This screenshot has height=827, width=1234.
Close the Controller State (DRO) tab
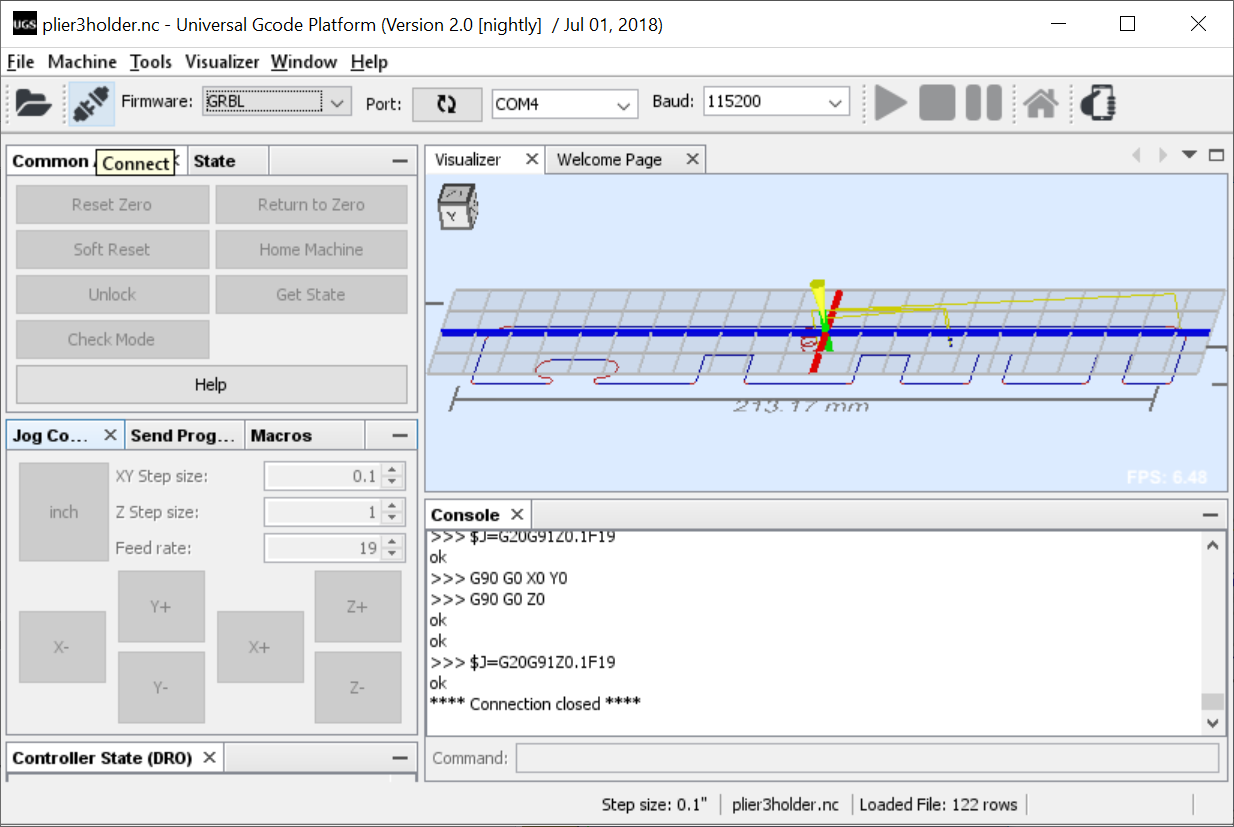click(x=209, y=757)
